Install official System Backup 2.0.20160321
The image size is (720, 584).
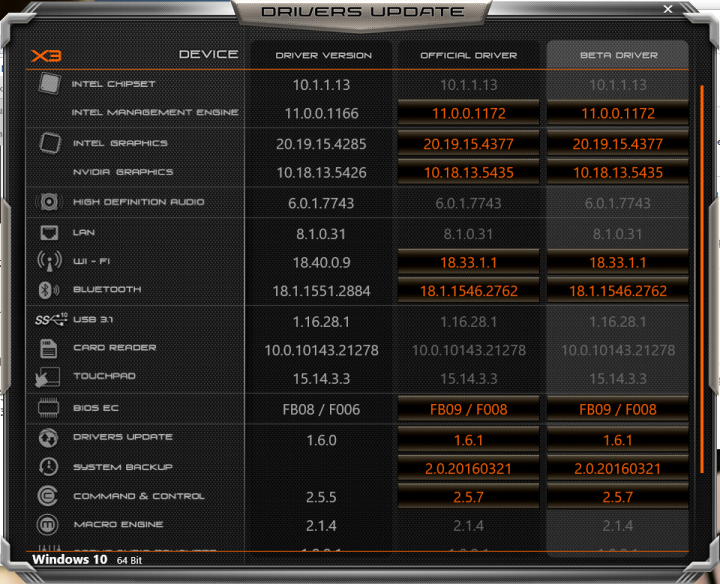point(468,468)
